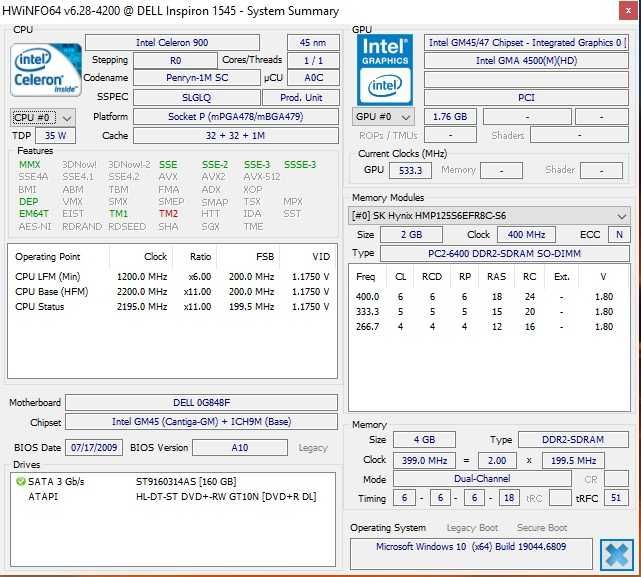This screenshot has width=641, height=577.
Task: Click the Dual-Channel mode field
Action: pyautogui.click(x=482, y=479)
